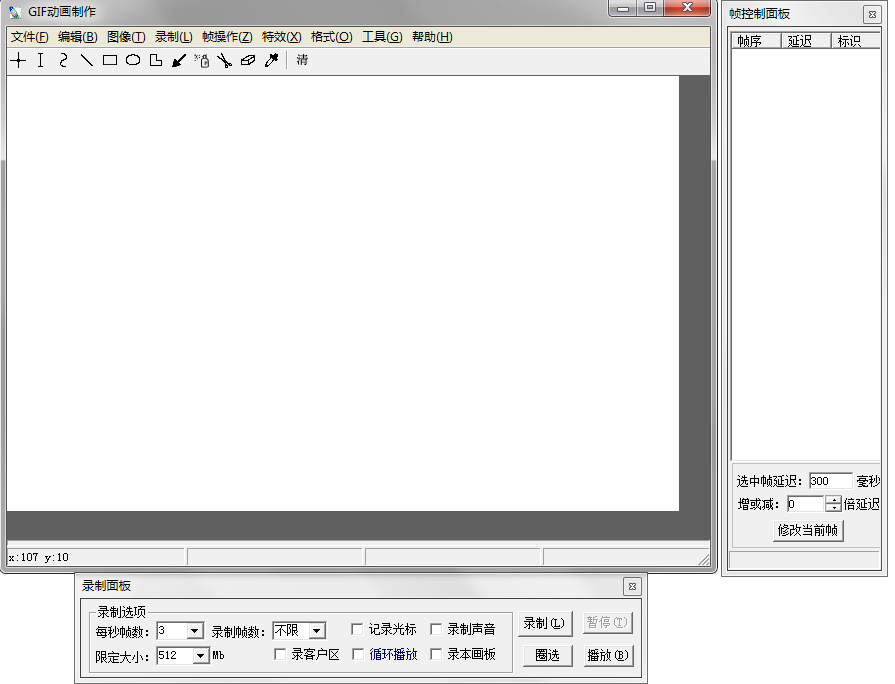The image size is (895, 684).
Task: Select the straight line tool
Action: [x=85, y=60]
